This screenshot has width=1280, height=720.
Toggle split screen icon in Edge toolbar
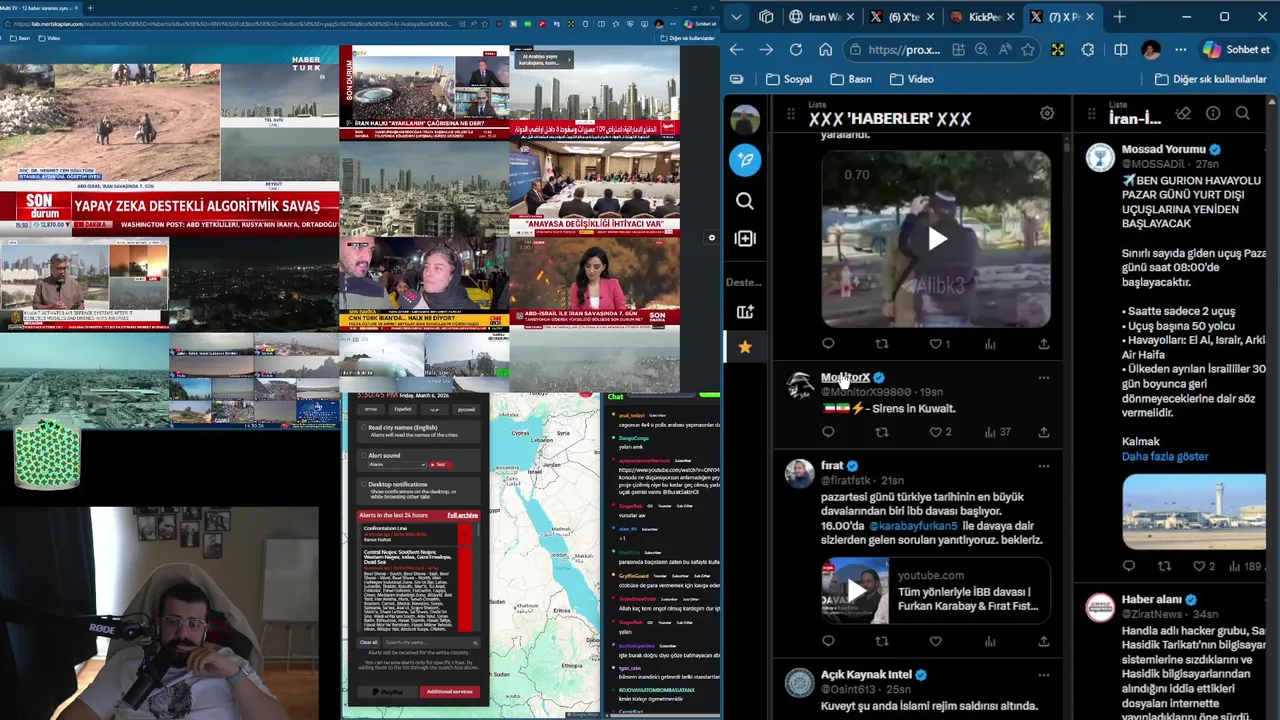point(1121,49)
